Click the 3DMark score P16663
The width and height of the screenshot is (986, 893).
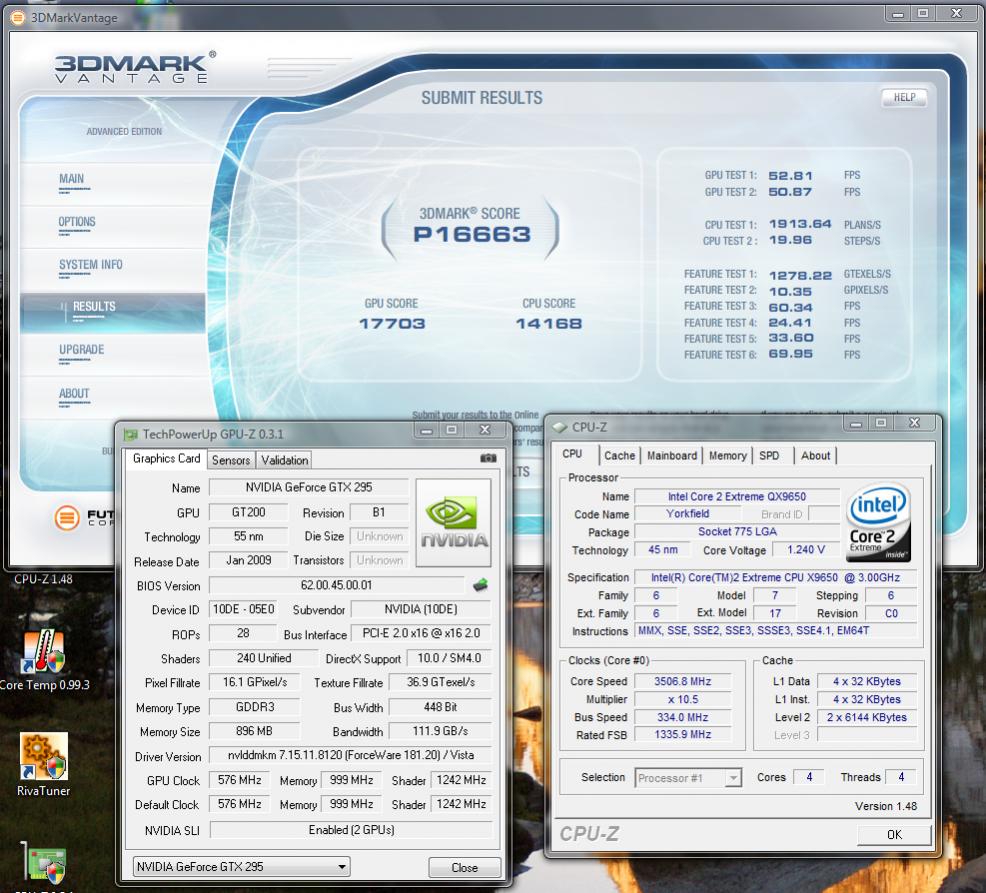tap(472, 235)
